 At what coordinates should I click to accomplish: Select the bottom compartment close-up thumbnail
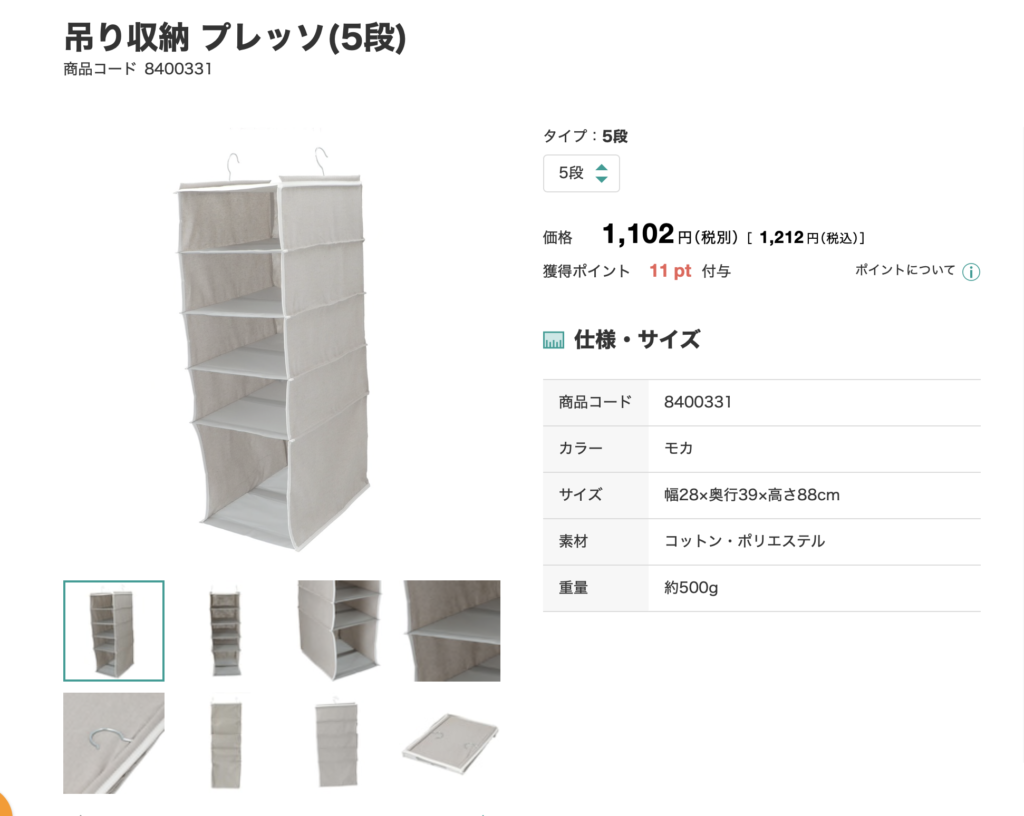pos(340,631)
